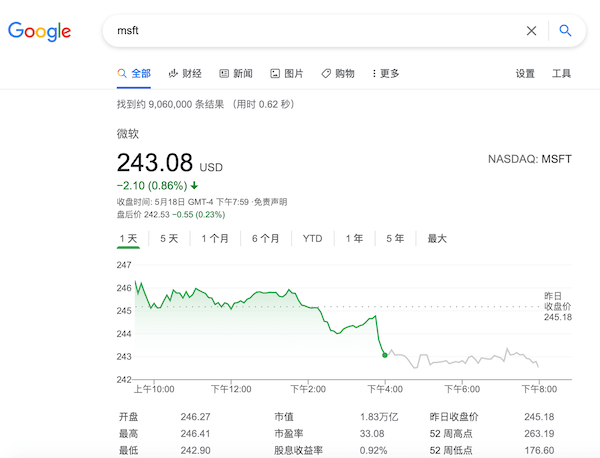Screen dimensions: 600x458
Task: Switch chart to YTD range
Action: (313, 238)
